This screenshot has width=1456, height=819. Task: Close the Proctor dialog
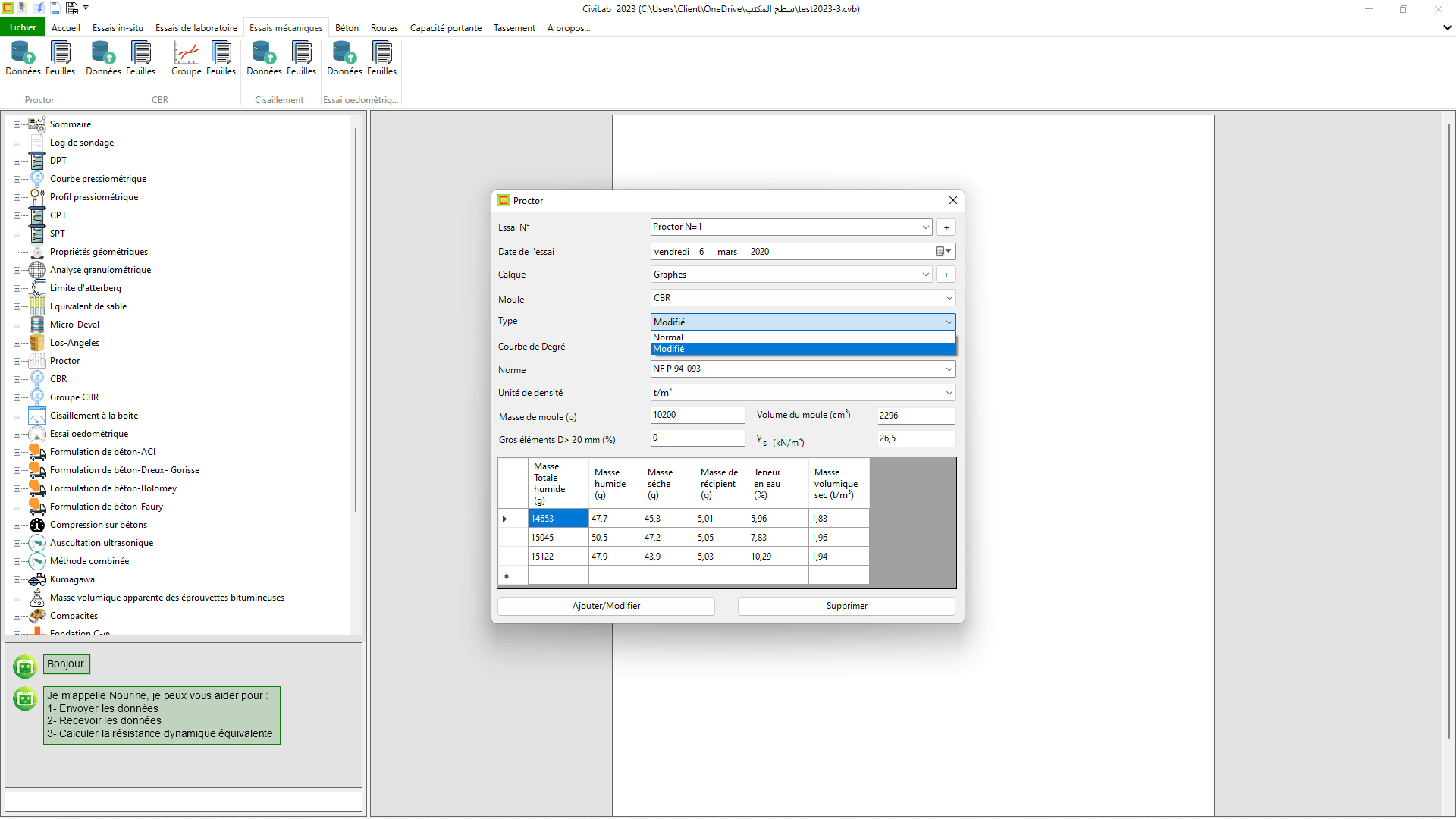[x=953, y=200]
